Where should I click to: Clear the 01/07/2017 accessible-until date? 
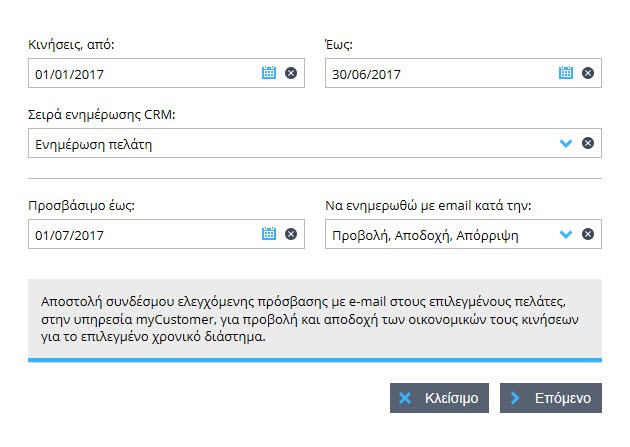[x=291, y=234]
